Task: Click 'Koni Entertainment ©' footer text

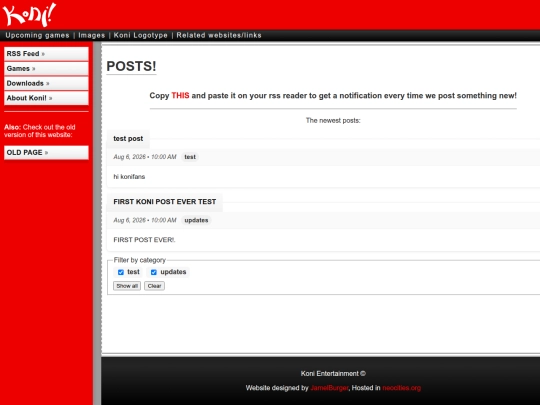Action: click(333, 374)
